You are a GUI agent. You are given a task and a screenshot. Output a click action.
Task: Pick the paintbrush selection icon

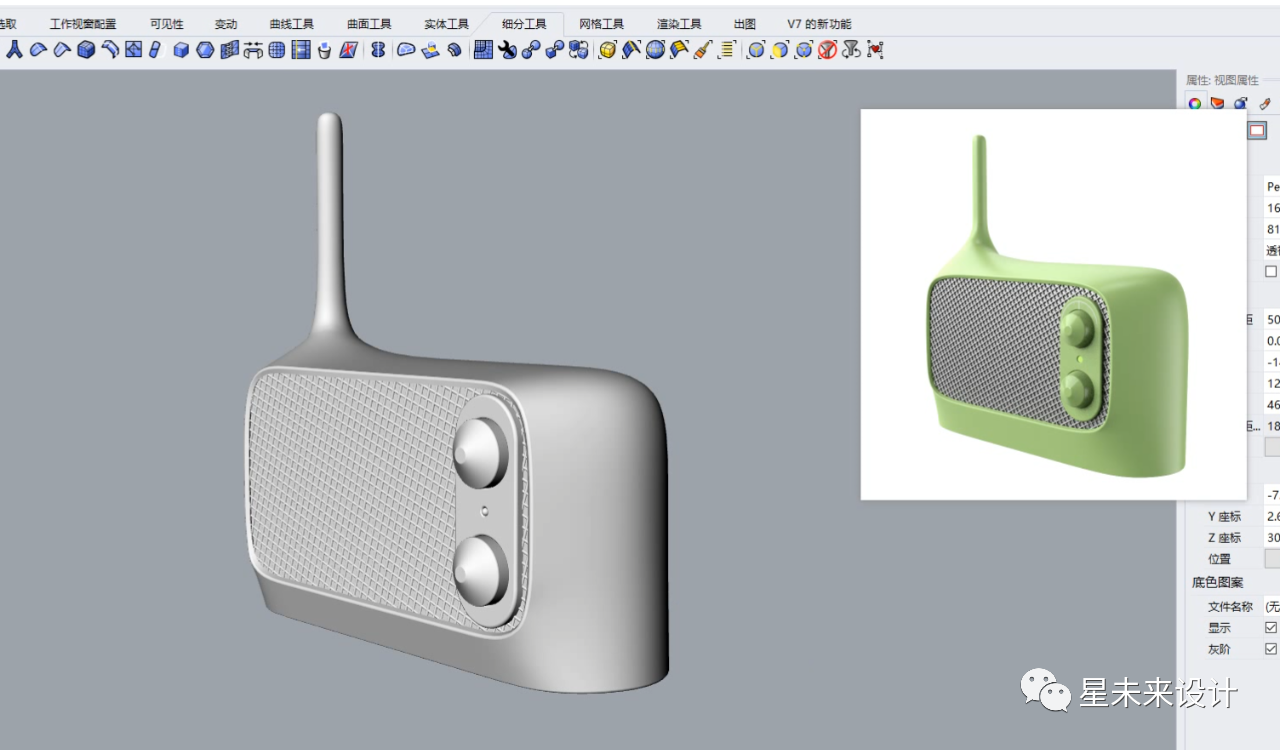pyautogui.click(x=703, y=49)
